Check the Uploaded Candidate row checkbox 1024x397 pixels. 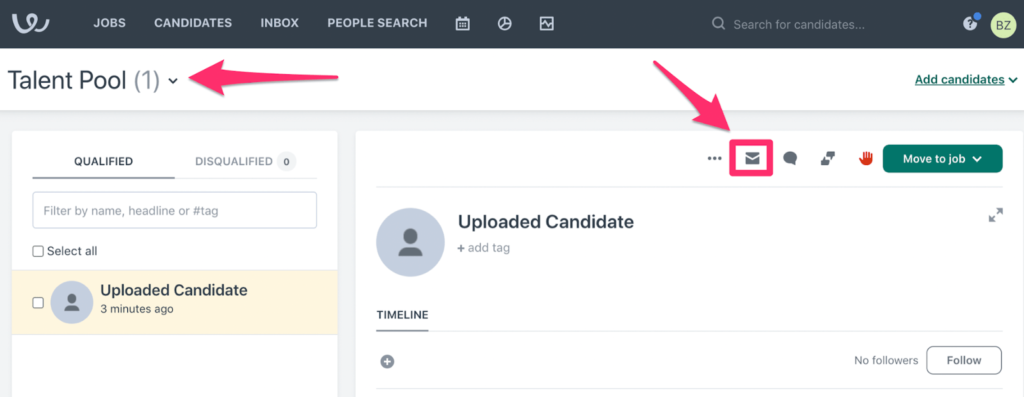click(39, 302)
